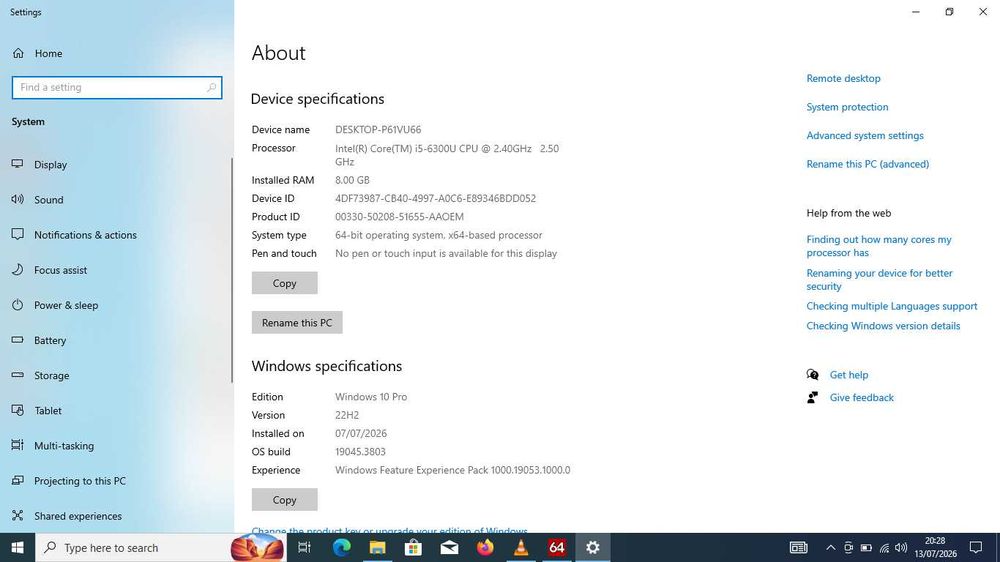Open System protection link
Image resolution: width=1000 pixels, height=562 pixels.
[x=847, y=107]
